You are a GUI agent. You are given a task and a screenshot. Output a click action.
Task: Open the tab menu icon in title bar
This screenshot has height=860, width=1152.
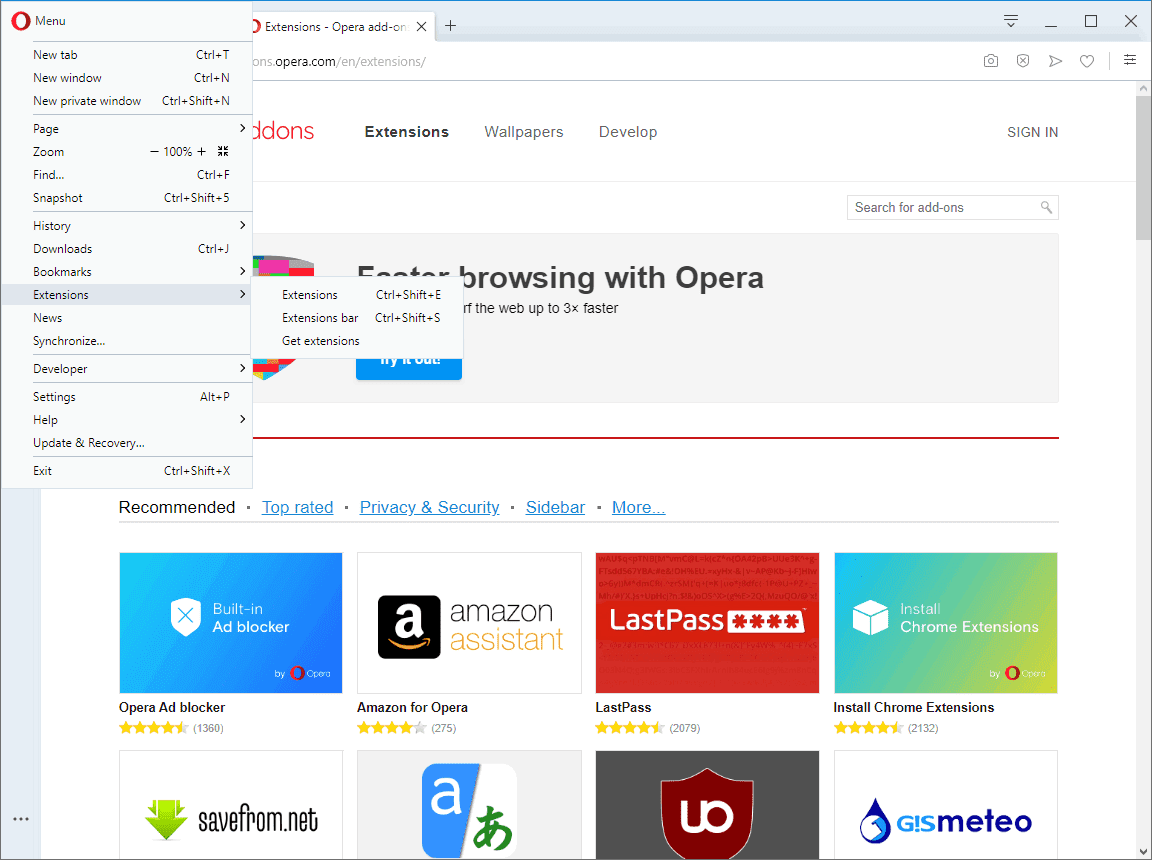click(x=1011, y=21)
